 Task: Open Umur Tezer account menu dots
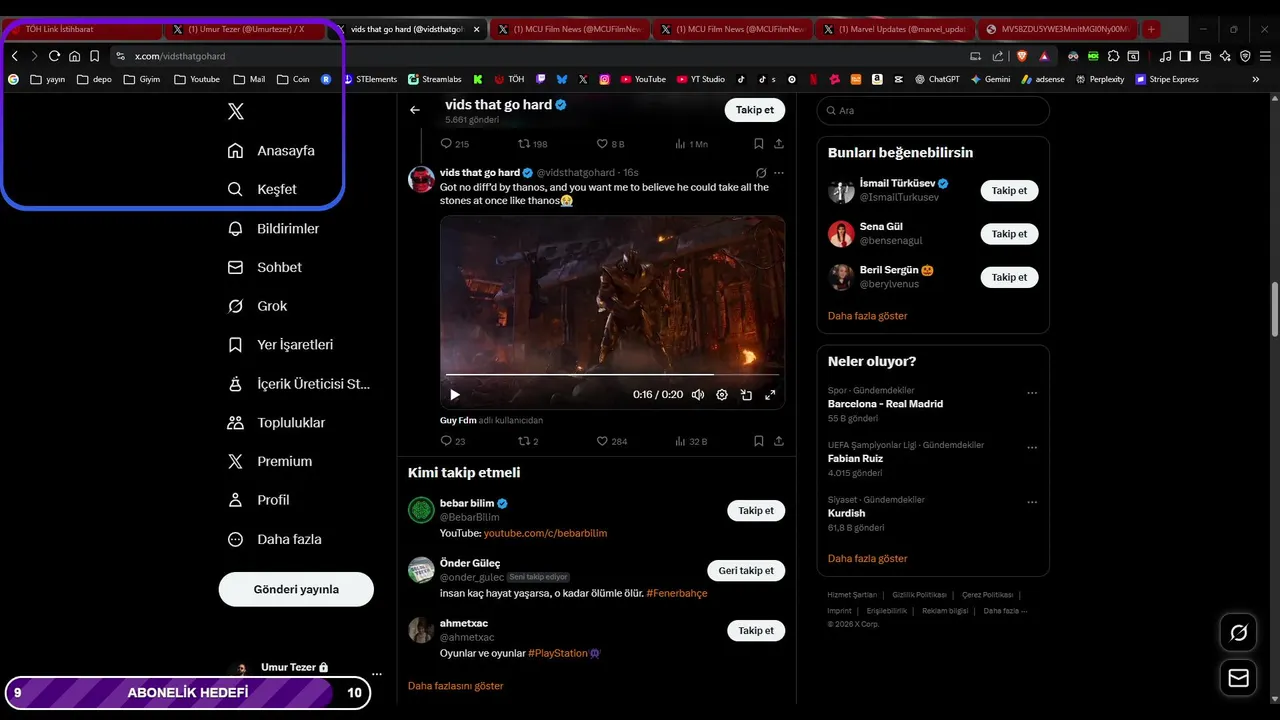tap(377, 675)
